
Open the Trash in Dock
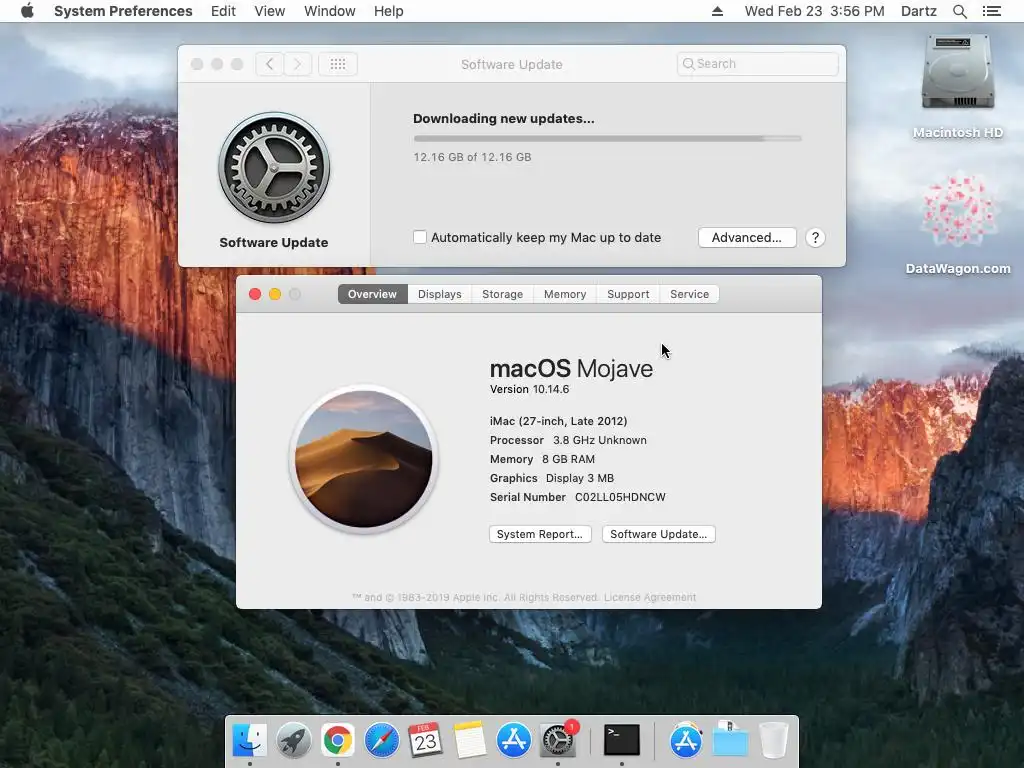coord(774,740)
